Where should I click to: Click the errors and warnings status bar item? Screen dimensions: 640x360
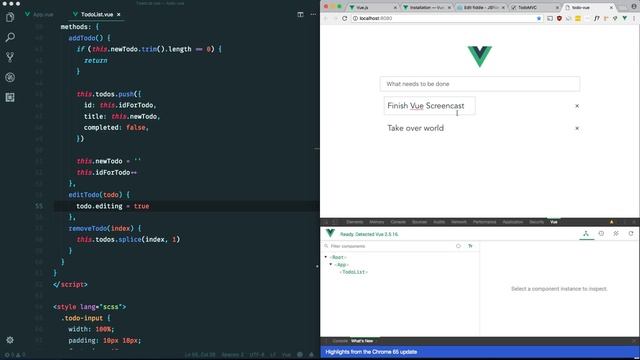(x=15, y=355)
